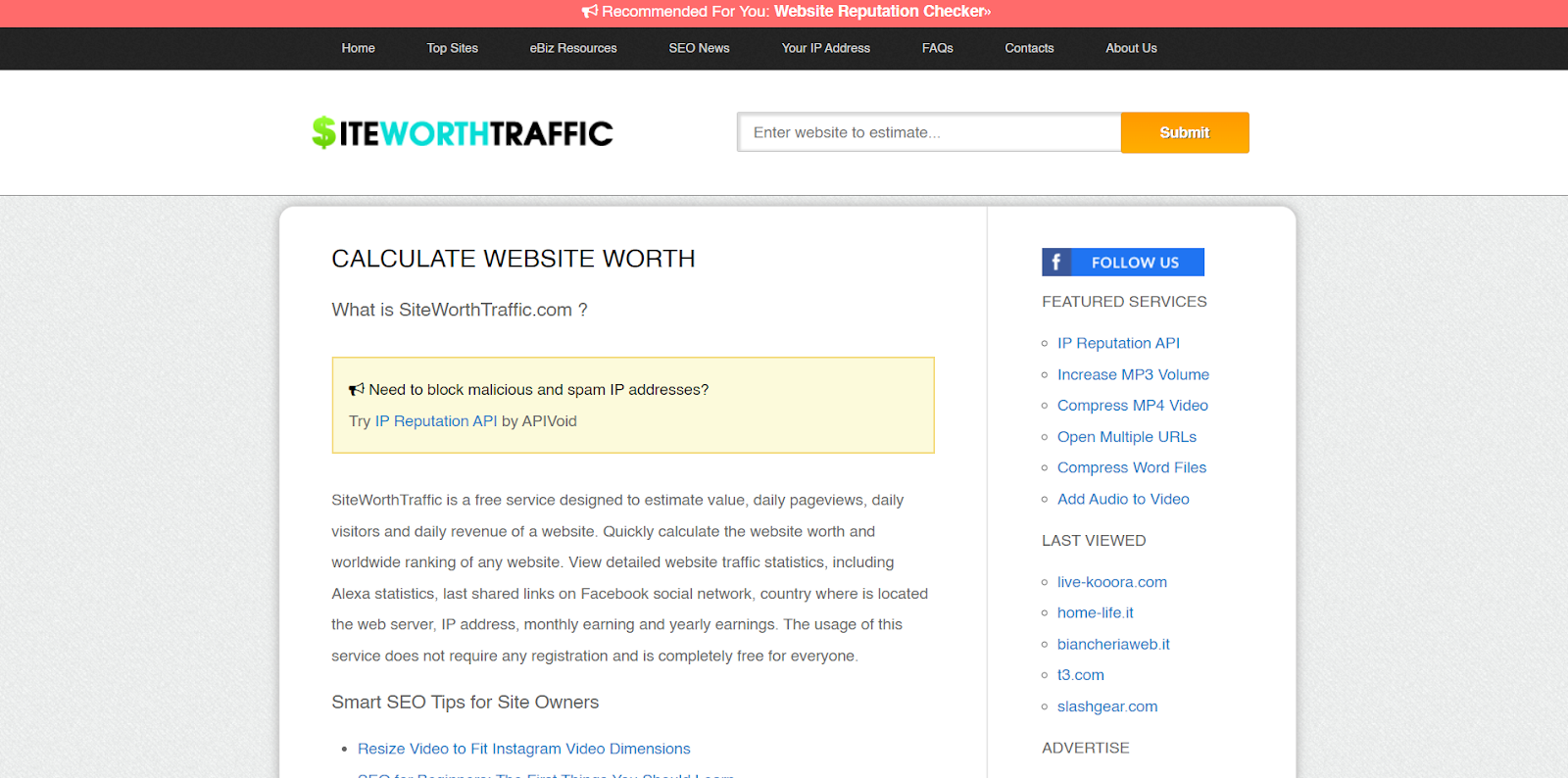
Task: Open FAQs menu item
Action: [938, 48]
